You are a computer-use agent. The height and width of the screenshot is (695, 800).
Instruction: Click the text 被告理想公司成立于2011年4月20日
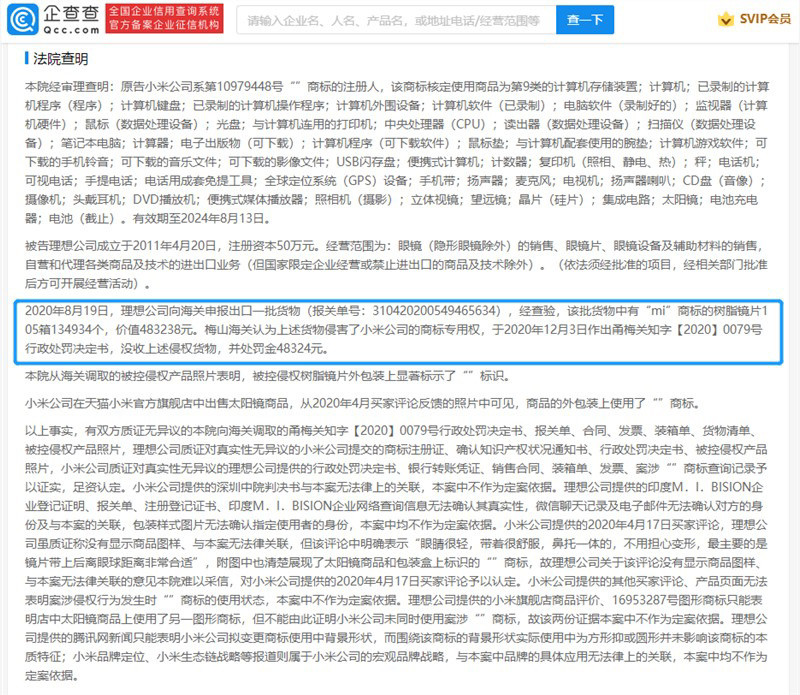pos(120,246)
